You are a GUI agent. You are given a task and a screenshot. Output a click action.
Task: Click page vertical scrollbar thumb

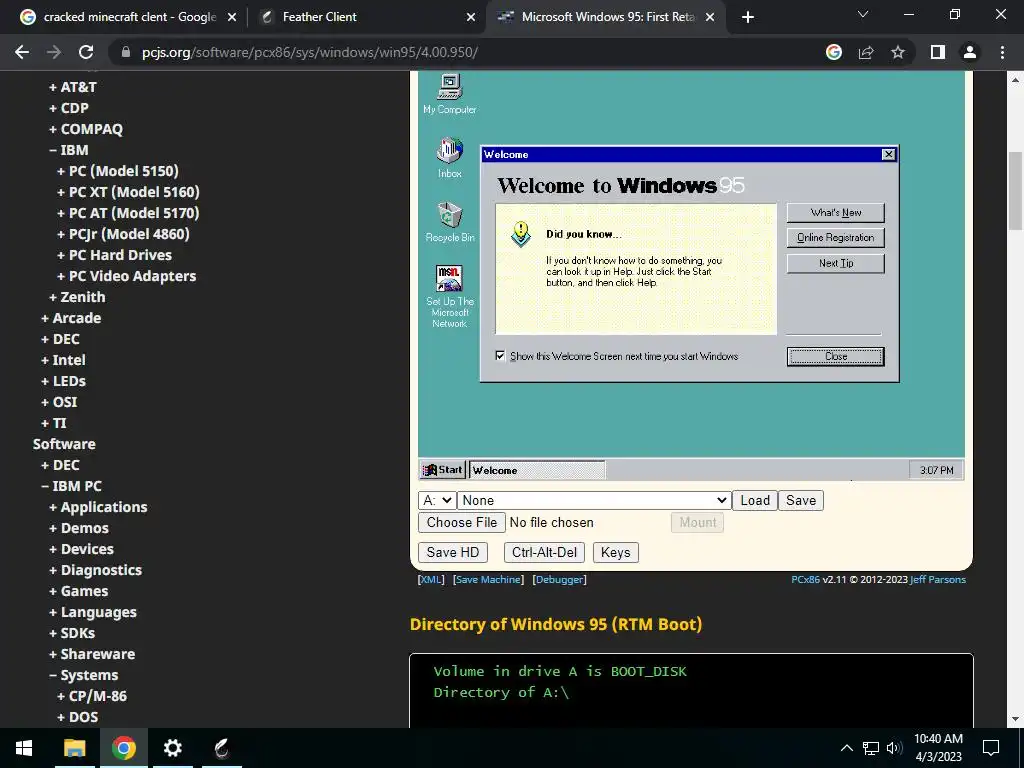1015,191
